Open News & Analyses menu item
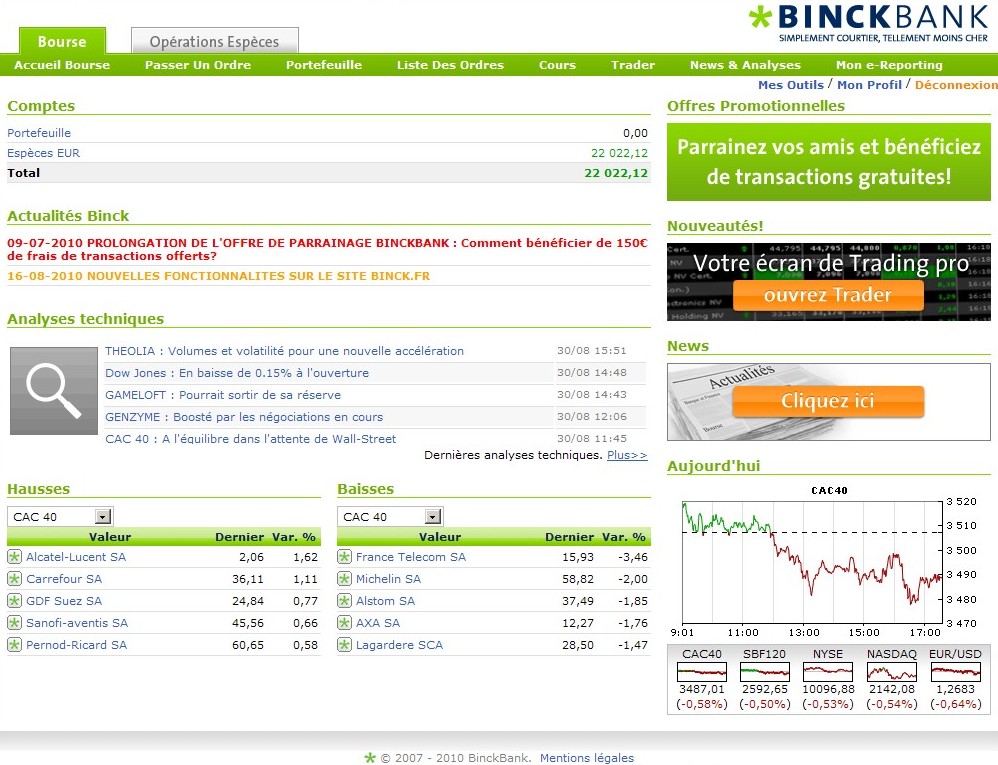 point(745,65)
